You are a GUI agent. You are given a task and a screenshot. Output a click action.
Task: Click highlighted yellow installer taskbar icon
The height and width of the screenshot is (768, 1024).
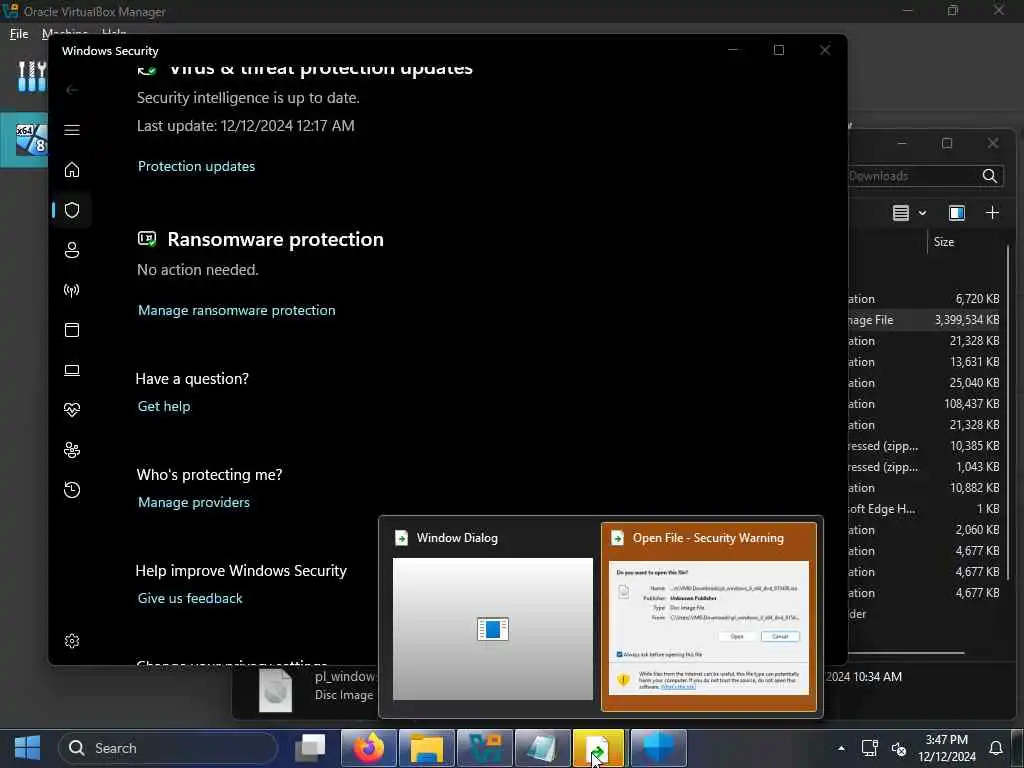point(599,748)
